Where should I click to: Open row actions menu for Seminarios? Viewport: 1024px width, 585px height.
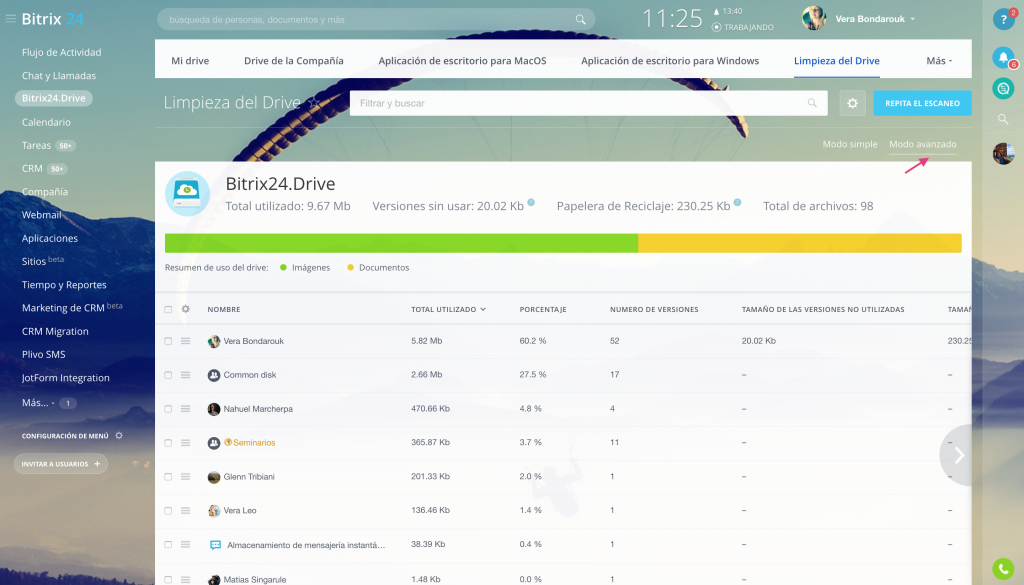[x=185, y=443]
